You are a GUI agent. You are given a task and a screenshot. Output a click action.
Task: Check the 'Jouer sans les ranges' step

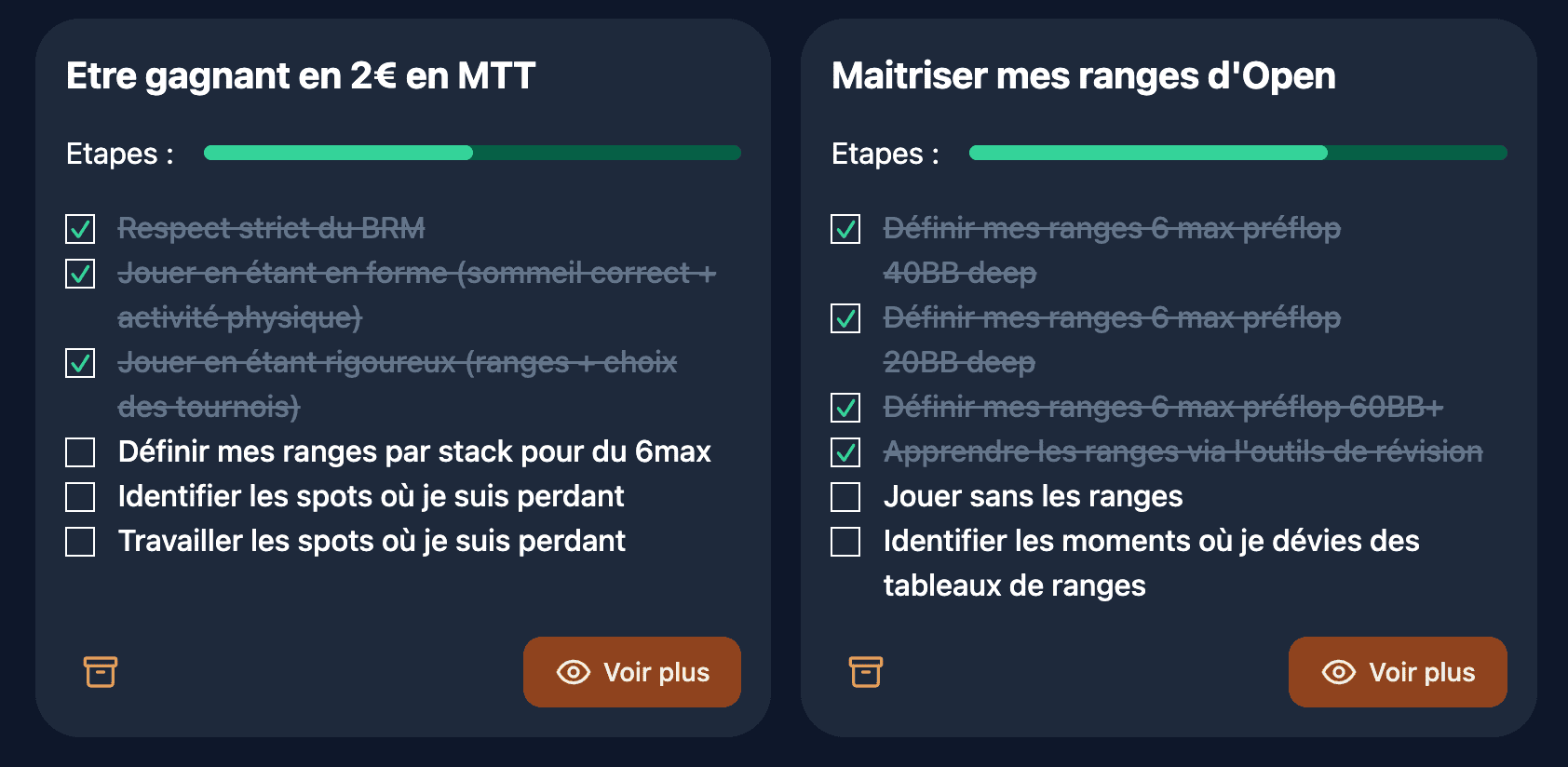click(x=845, y=496)
